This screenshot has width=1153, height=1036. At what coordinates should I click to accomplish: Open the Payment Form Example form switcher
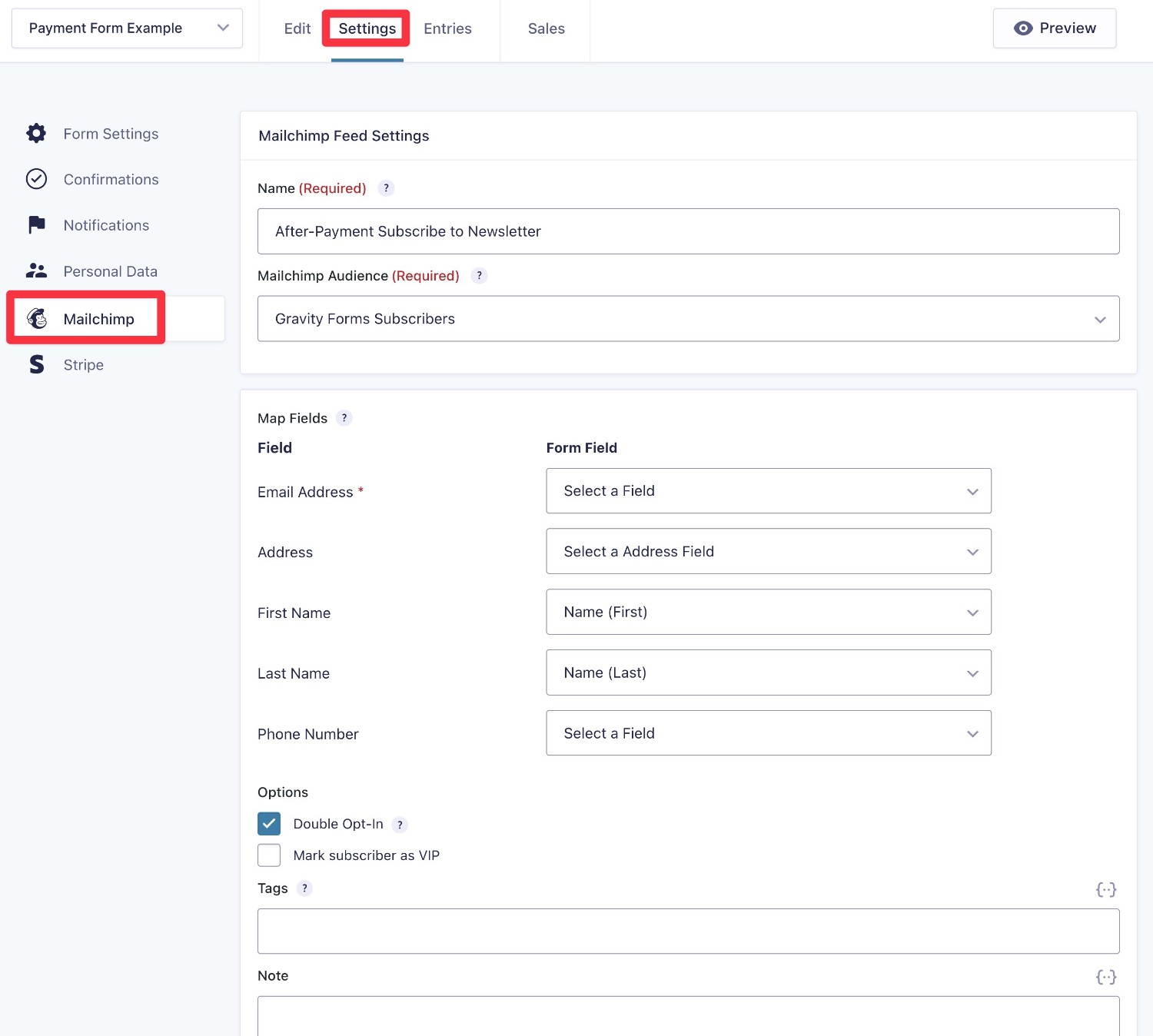127,28
